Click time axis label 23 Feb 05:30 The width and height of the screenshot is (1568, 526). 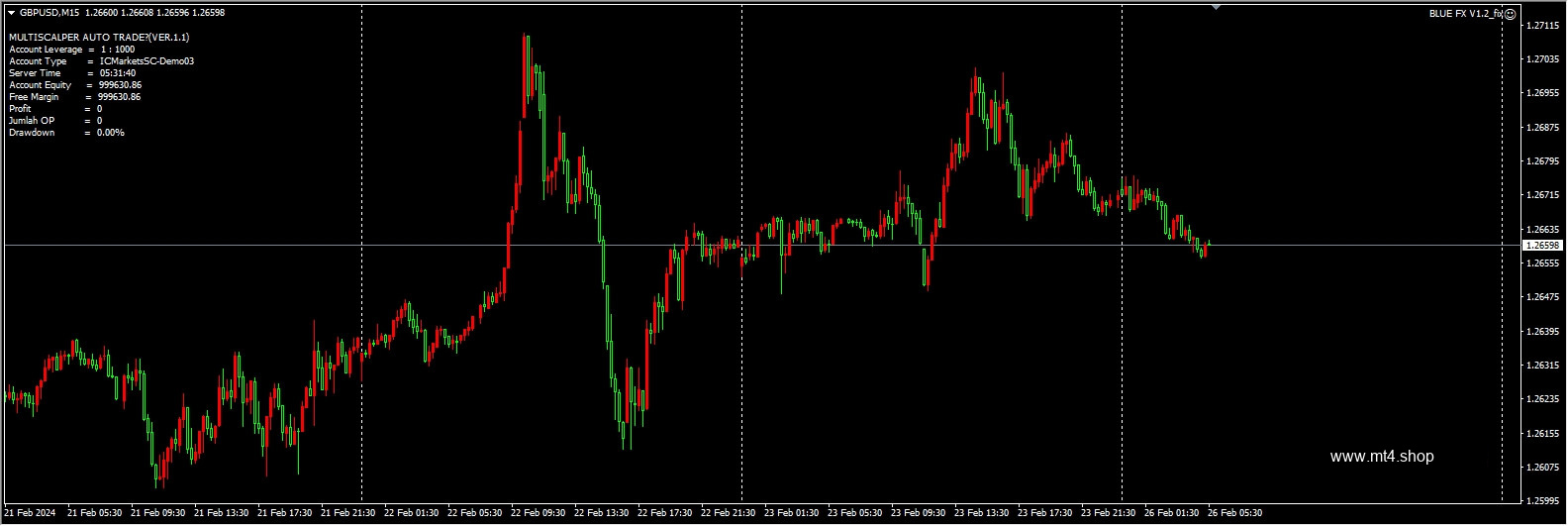[x=855, y=513]
